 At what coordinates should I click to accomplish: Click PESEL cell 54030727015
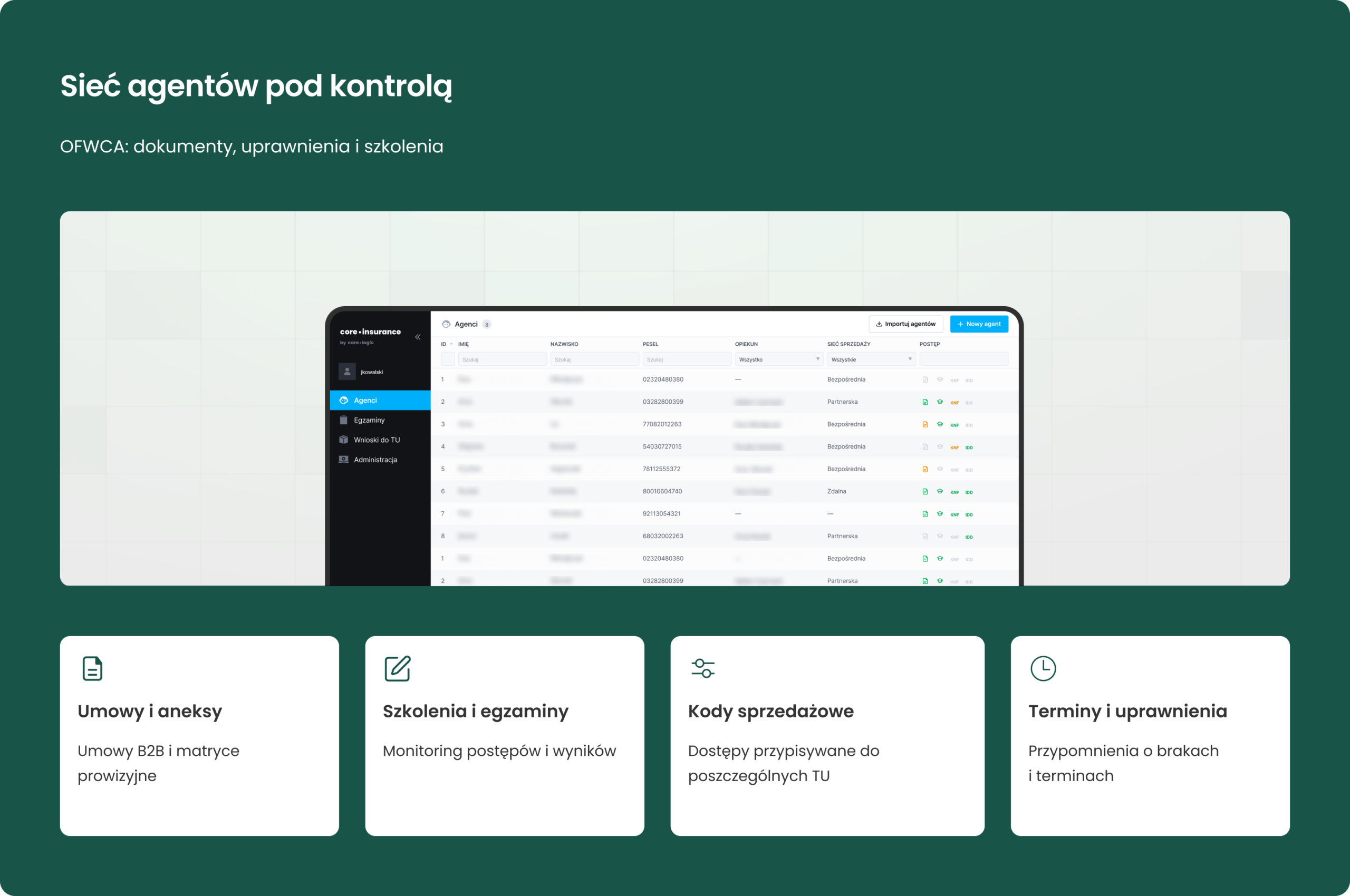pos(662,447)
